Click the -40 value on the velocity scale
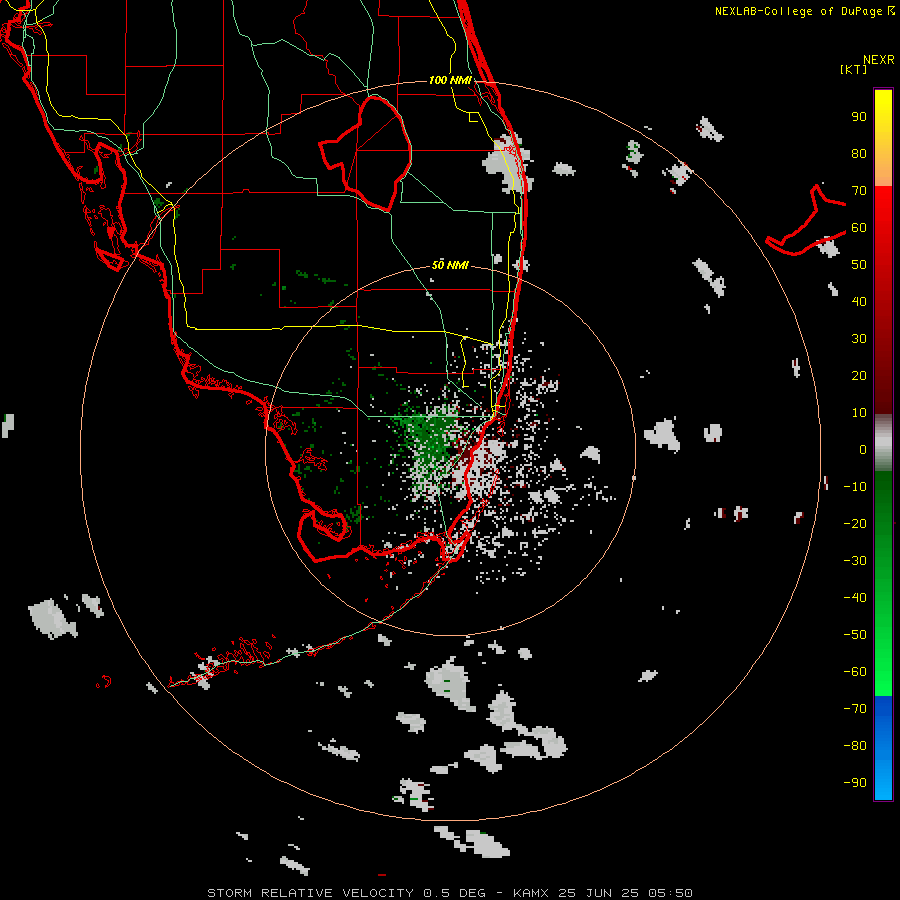Image resolution: width=900 pixels, height=900 pixels. (855, 598)
